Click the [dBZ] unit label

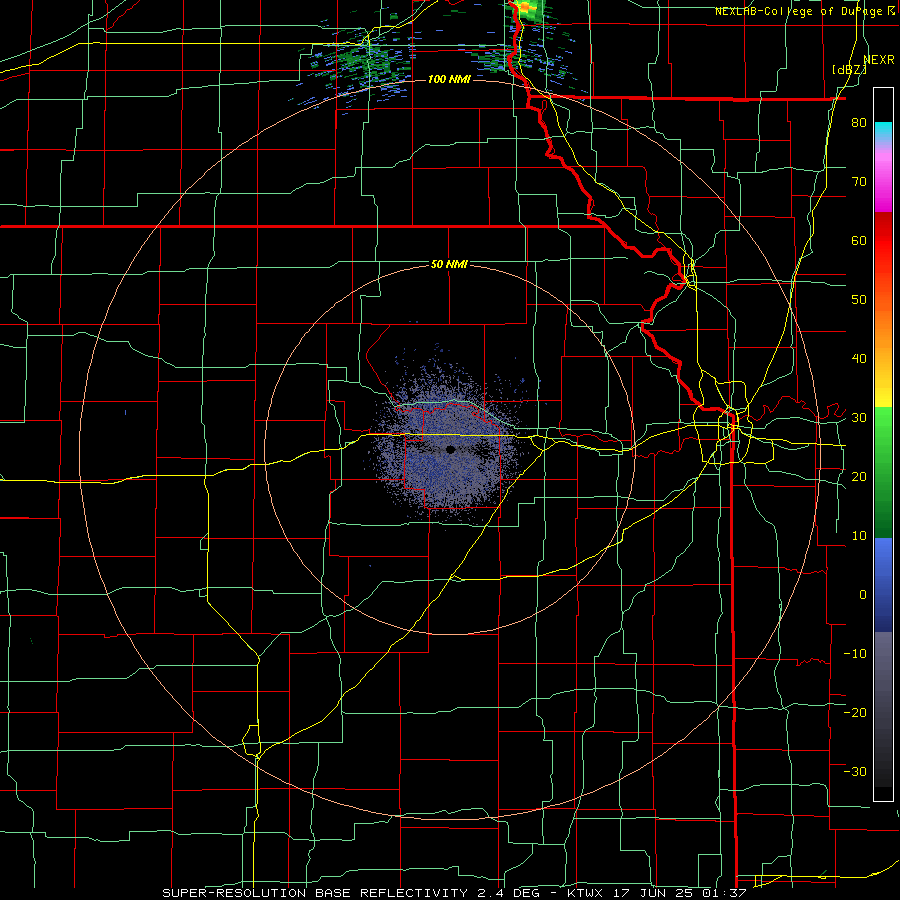click(849, 69)
